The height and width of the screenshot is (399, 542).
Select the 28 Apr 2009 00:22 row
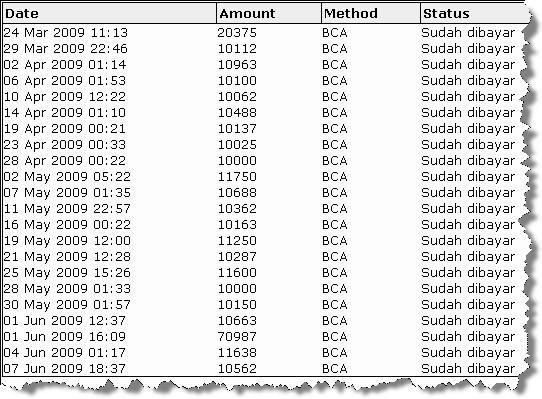(264, 161)
